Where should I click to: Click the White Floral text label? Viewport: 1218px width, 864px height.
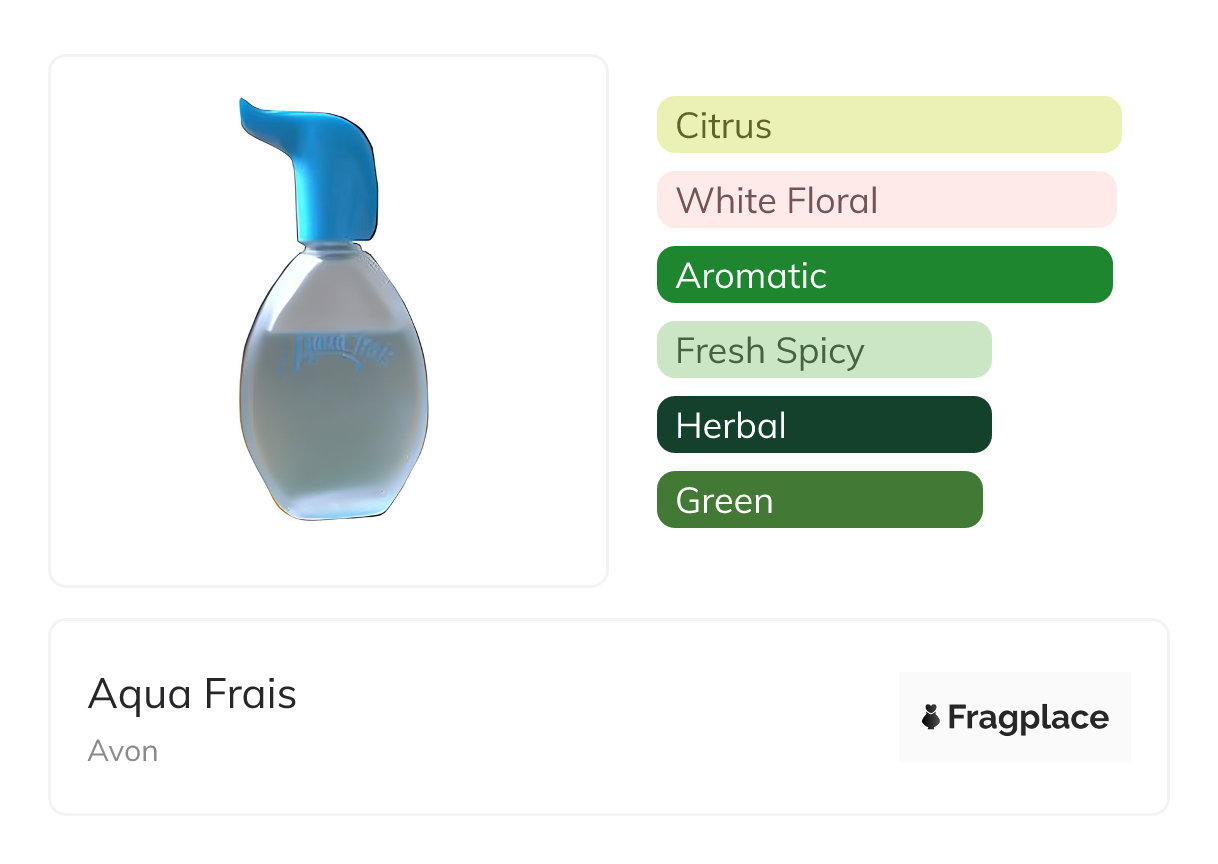coord(776,201)
